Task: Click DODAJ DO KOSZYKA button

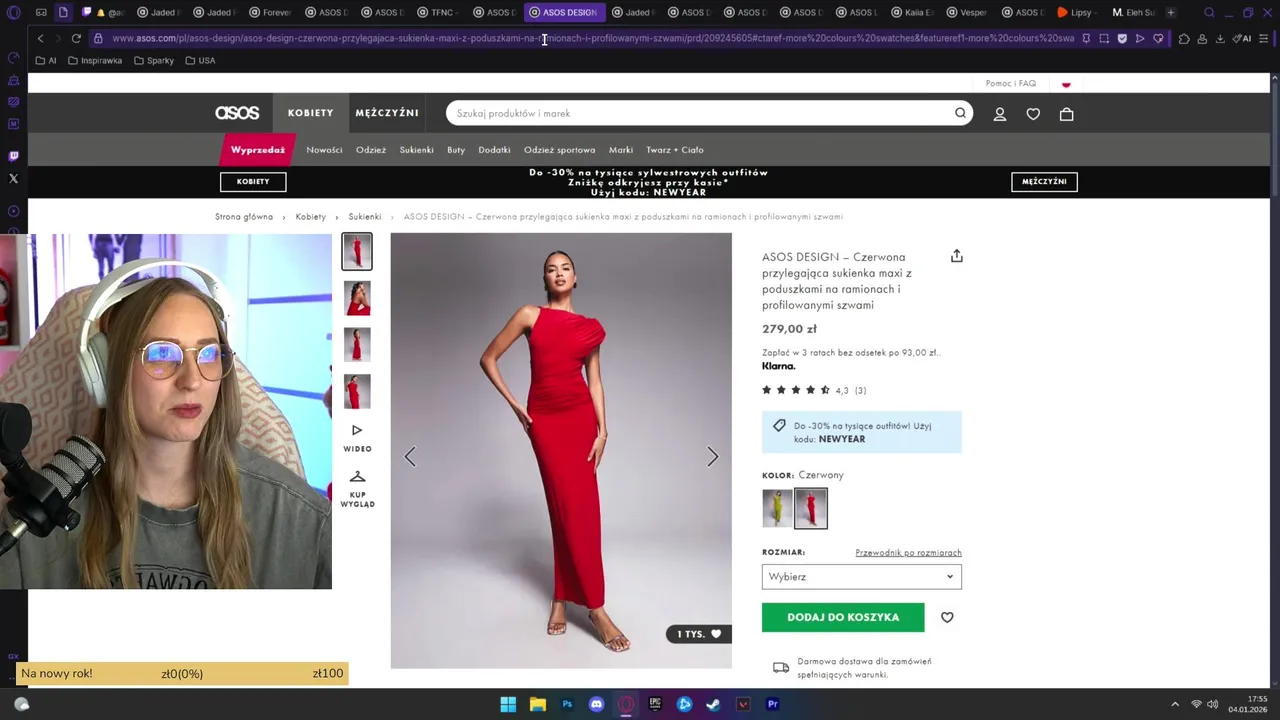Action: (843, 617)
